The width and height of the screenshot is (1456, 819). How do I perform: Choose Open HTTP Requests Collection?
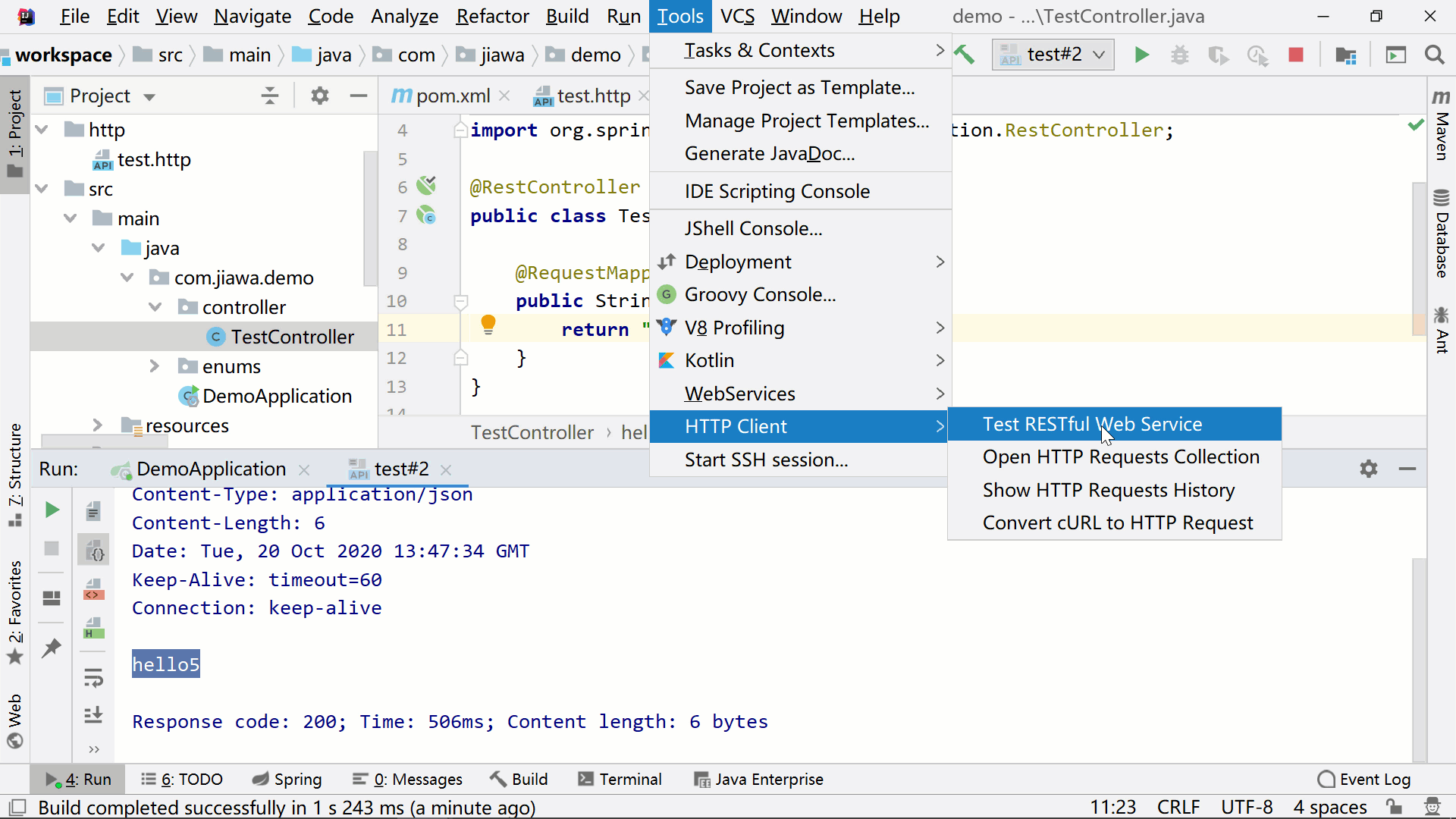[x=1115, y=457]
